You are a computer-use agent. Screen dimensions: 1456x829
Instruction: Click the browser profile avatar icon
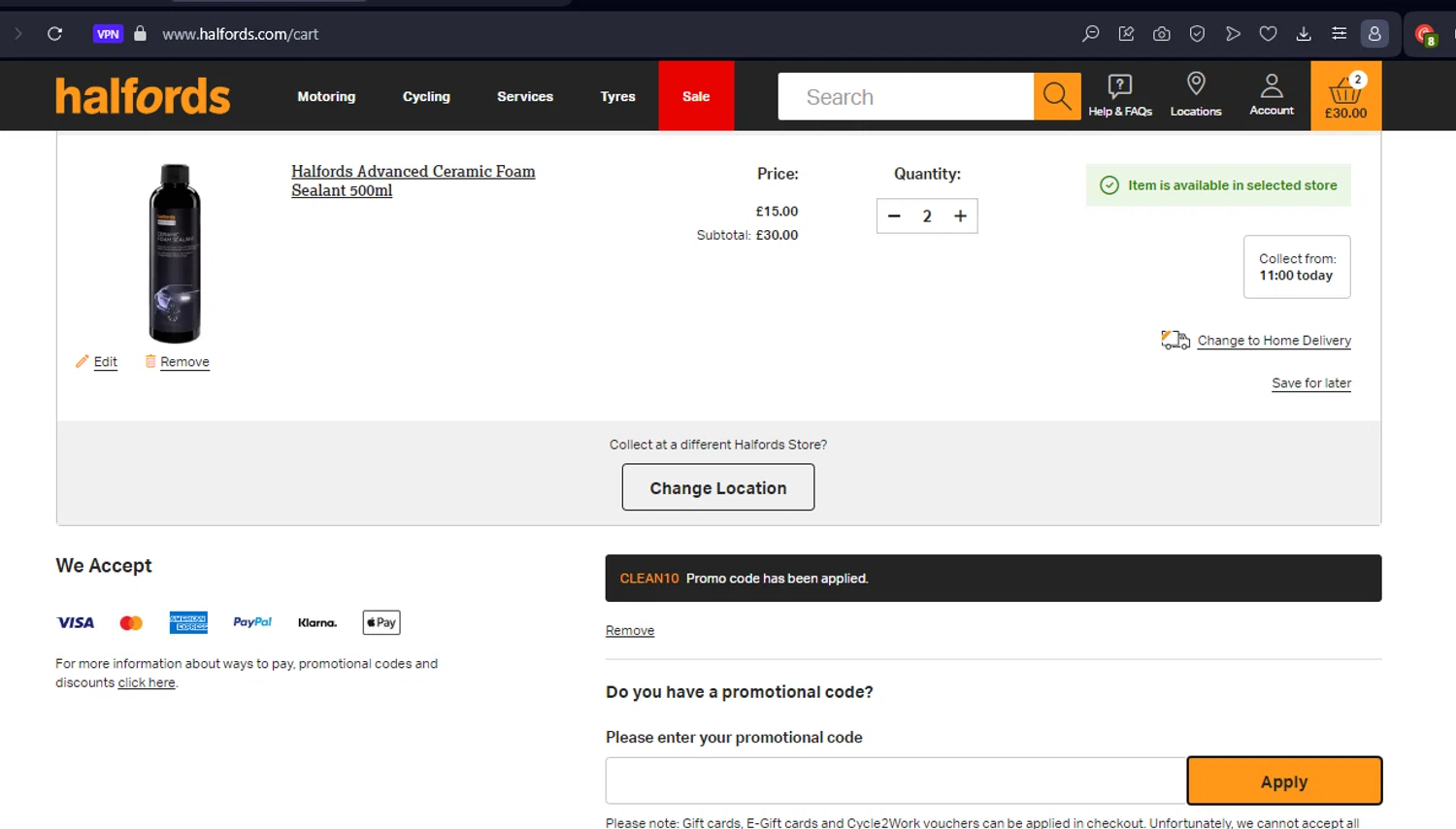click(1374, 34)
